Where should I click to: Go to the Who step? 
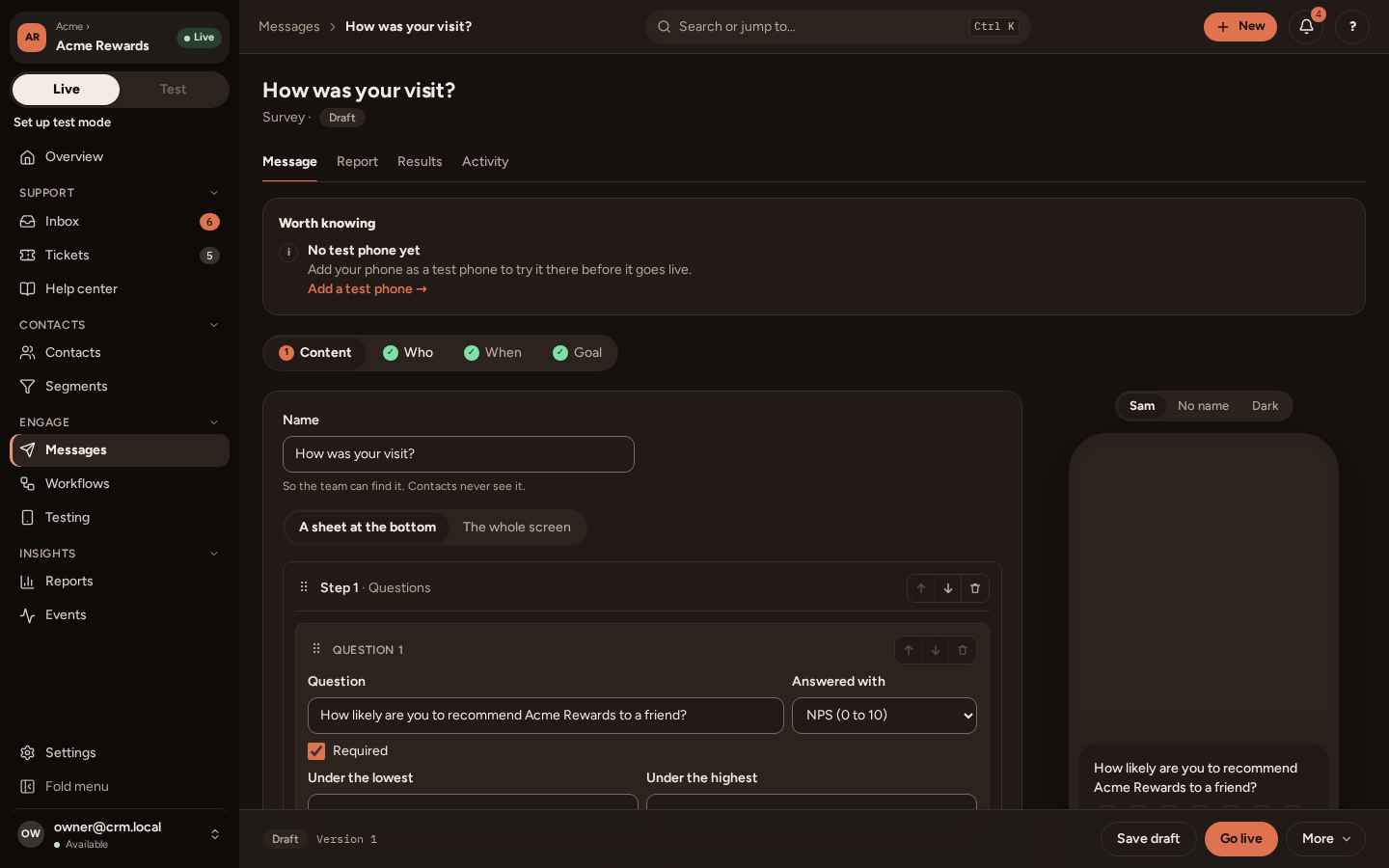coord(408,353)
